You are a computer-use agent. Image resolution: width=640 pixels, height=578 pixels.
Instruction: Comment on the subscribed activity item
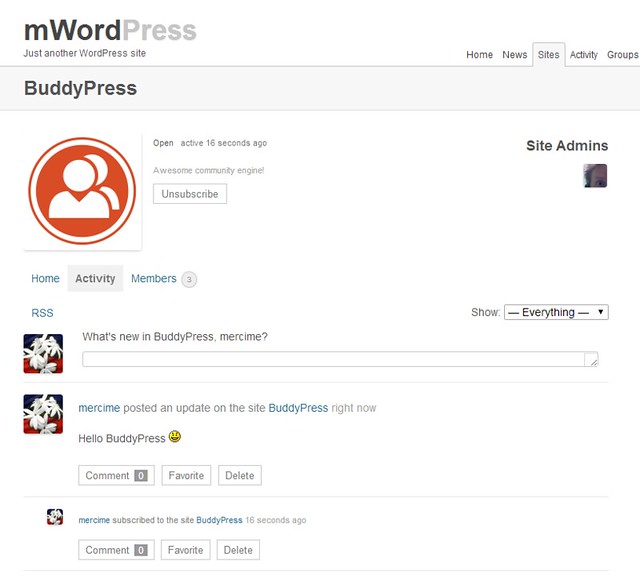tap(116, 550)
